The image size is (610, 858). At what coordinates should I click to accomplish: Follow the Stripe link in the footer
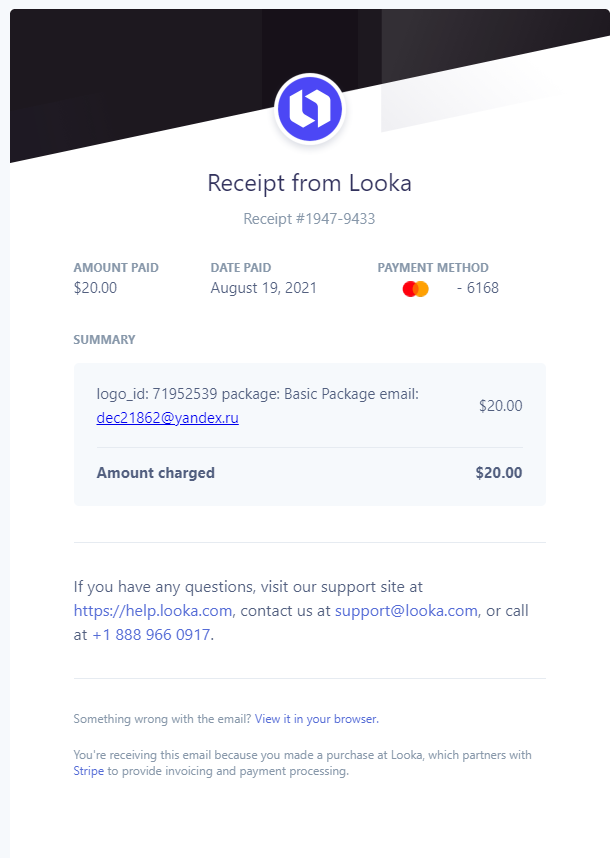click(88, 771)
